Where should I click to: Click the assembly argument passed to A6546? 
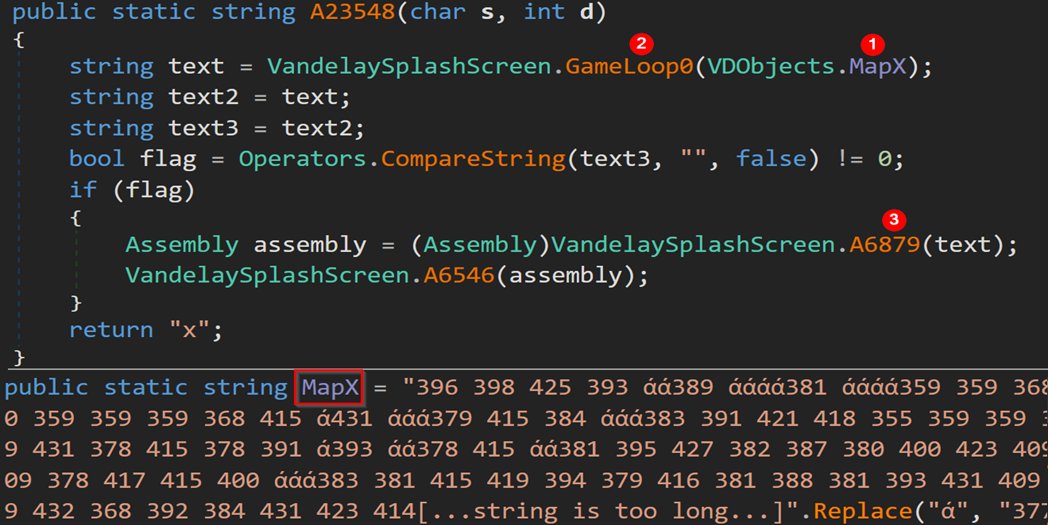pyautogui.click(x=565, y=275)
